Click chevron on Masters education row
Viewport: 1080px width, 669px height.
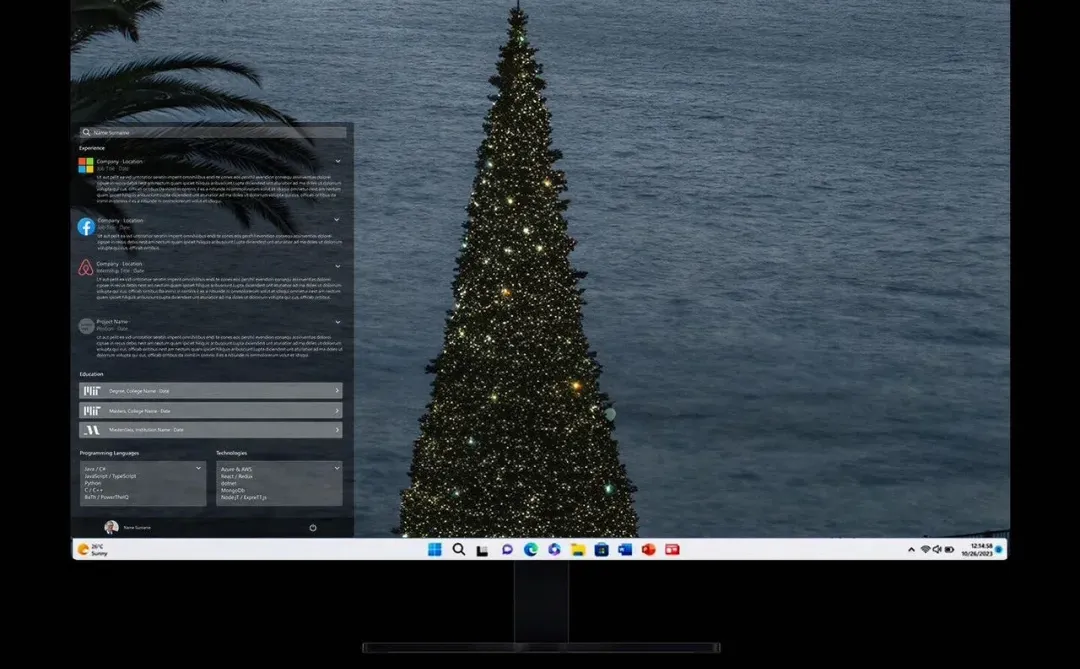click(x=337, y=411)
